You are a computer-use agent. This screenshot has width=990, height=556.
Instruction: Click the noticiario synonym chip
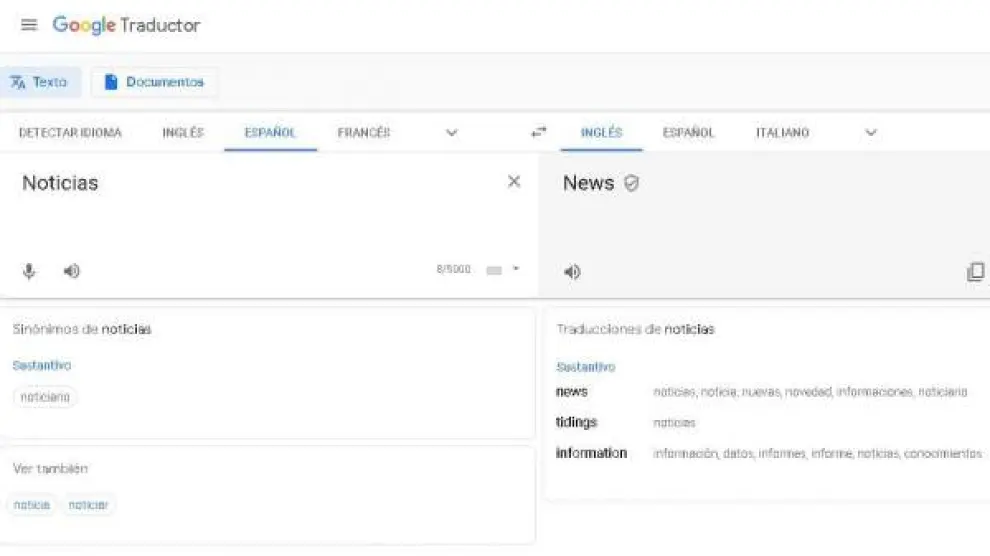[x=45, y=397]
